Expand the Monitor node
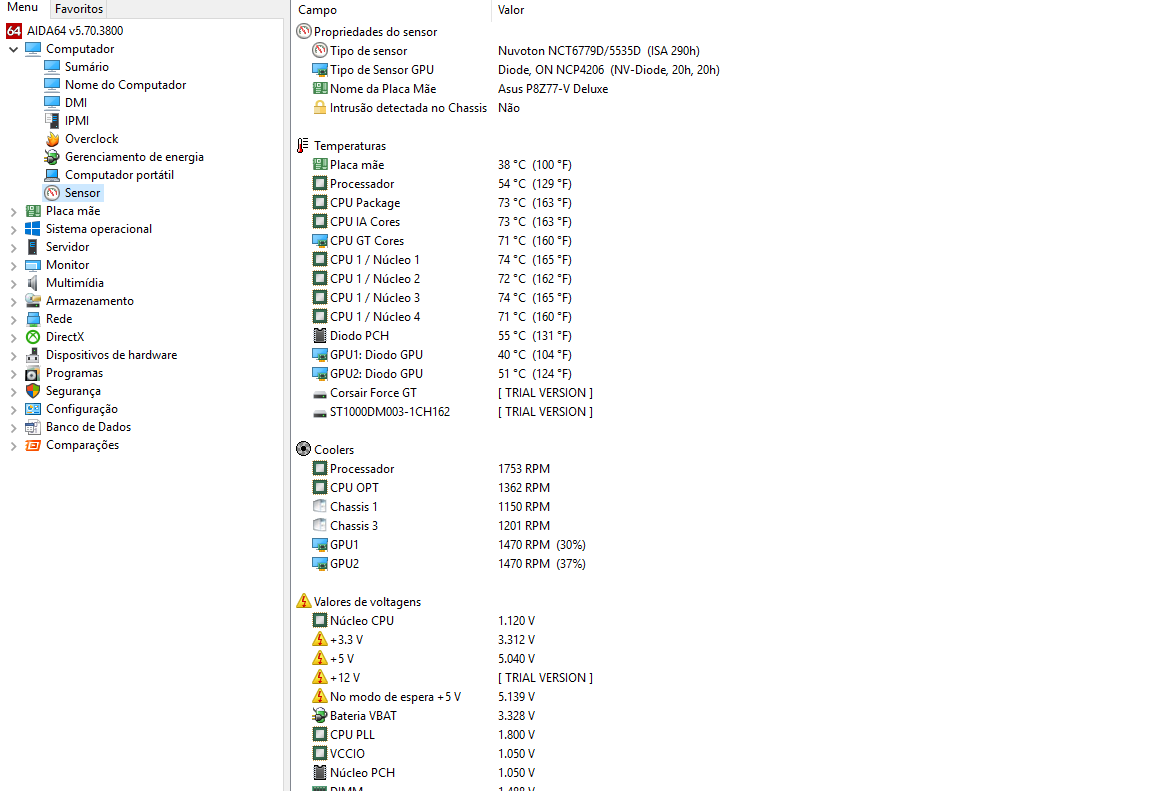 [x=13, y=265]
